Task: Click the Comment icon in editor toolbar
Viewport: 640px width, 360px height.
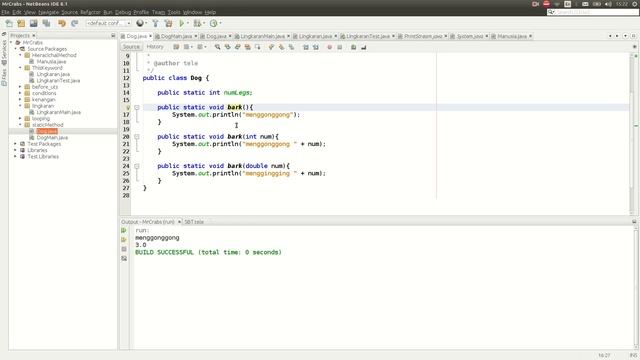Action: 353,47
